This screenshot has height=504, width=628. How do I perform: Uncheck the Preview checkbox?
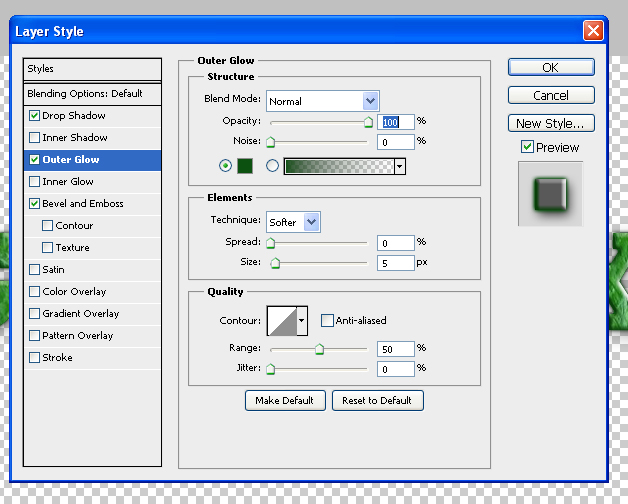[527, 147]
